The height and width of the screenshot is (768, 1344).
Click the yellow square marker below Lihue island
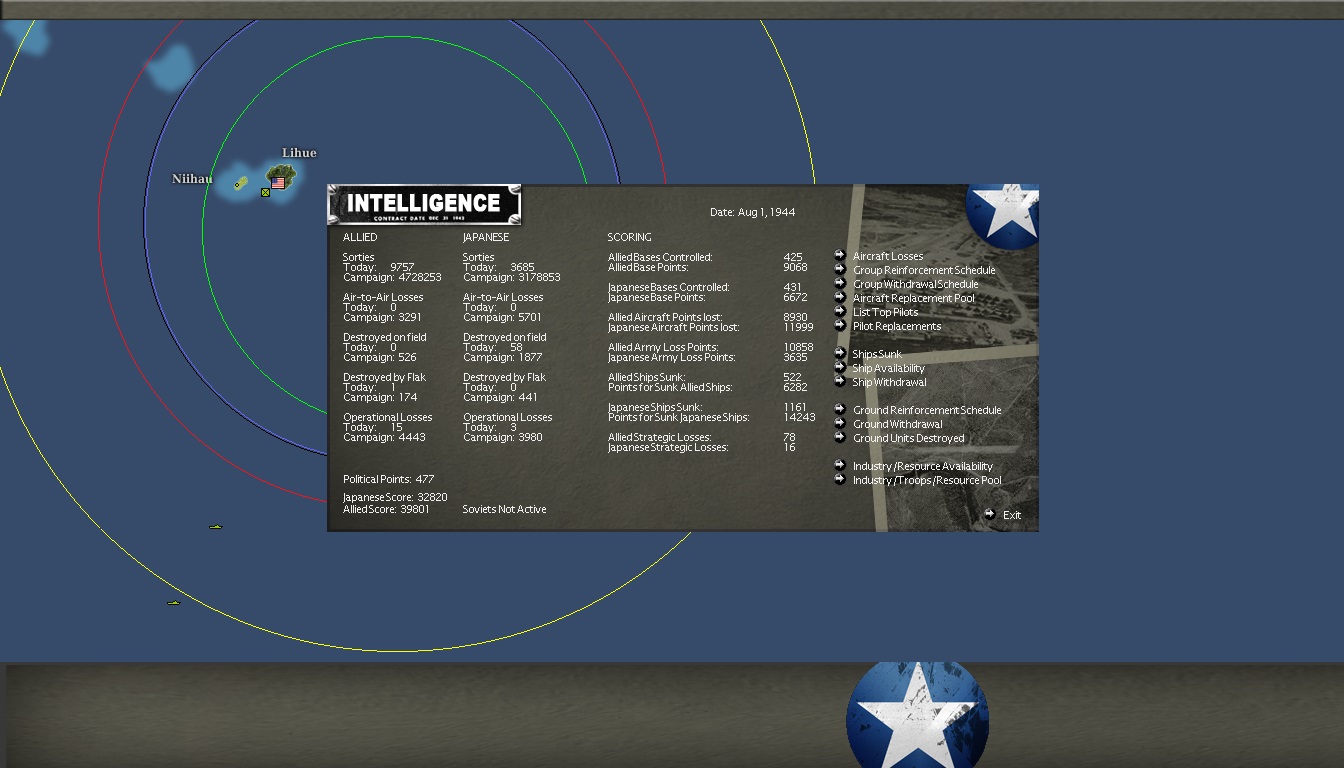click(x=265, y=192)
